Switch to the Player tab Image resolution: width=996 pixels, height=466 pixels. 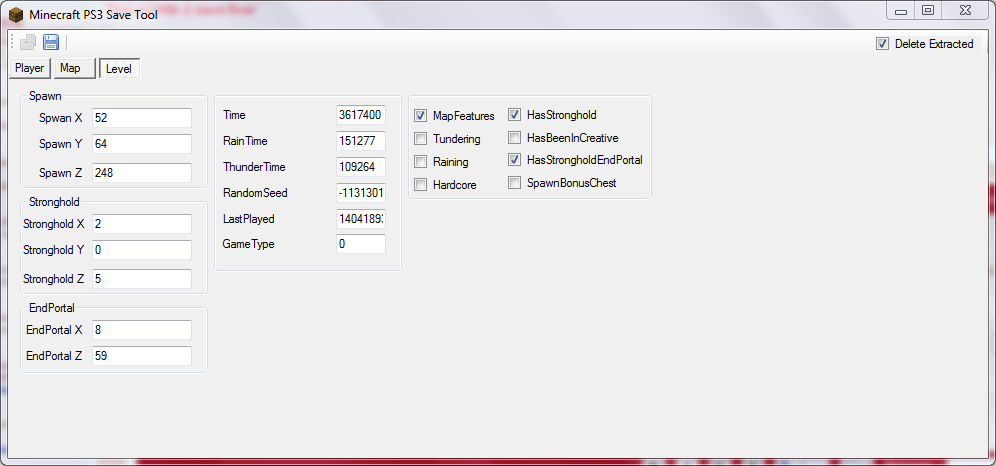(x=30, y=68)
